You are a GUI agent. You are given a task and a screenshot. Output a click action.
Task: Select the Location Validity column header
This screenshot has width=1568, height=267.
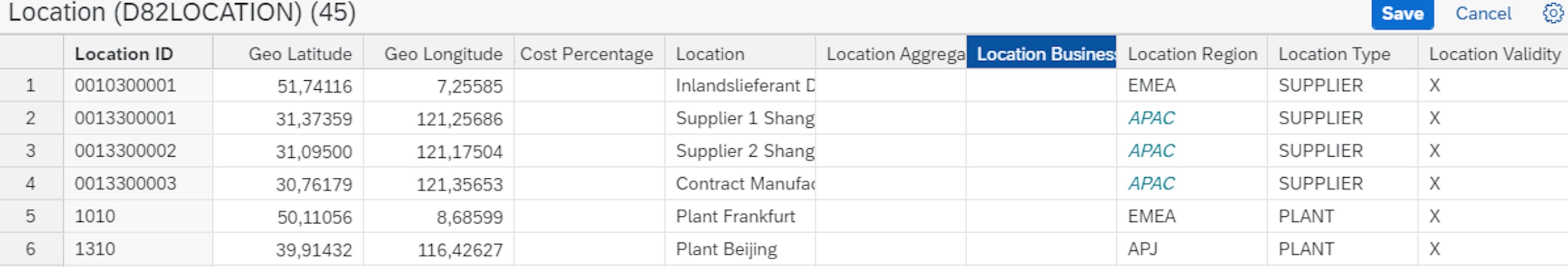click(x=1494, y=54)
